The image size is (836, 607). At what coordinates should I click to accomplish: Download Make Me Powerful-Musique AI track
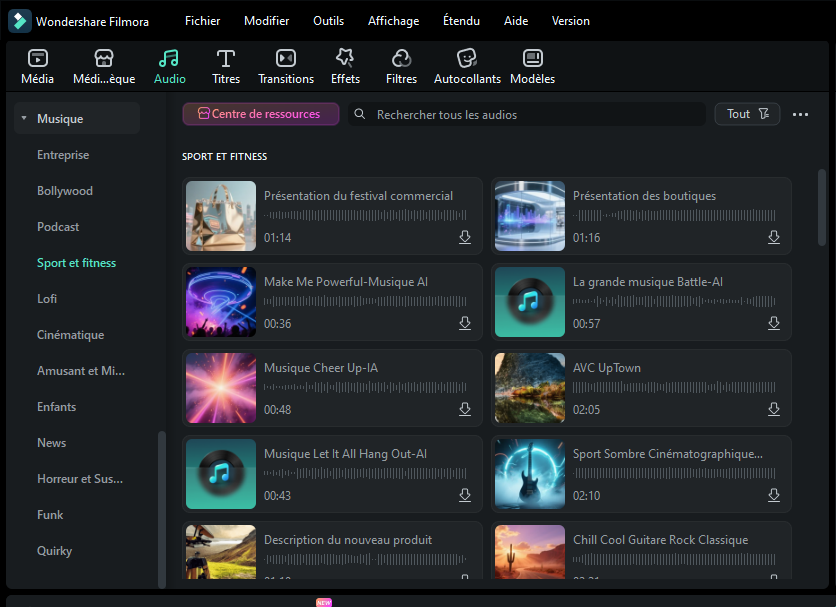point(465,323)
